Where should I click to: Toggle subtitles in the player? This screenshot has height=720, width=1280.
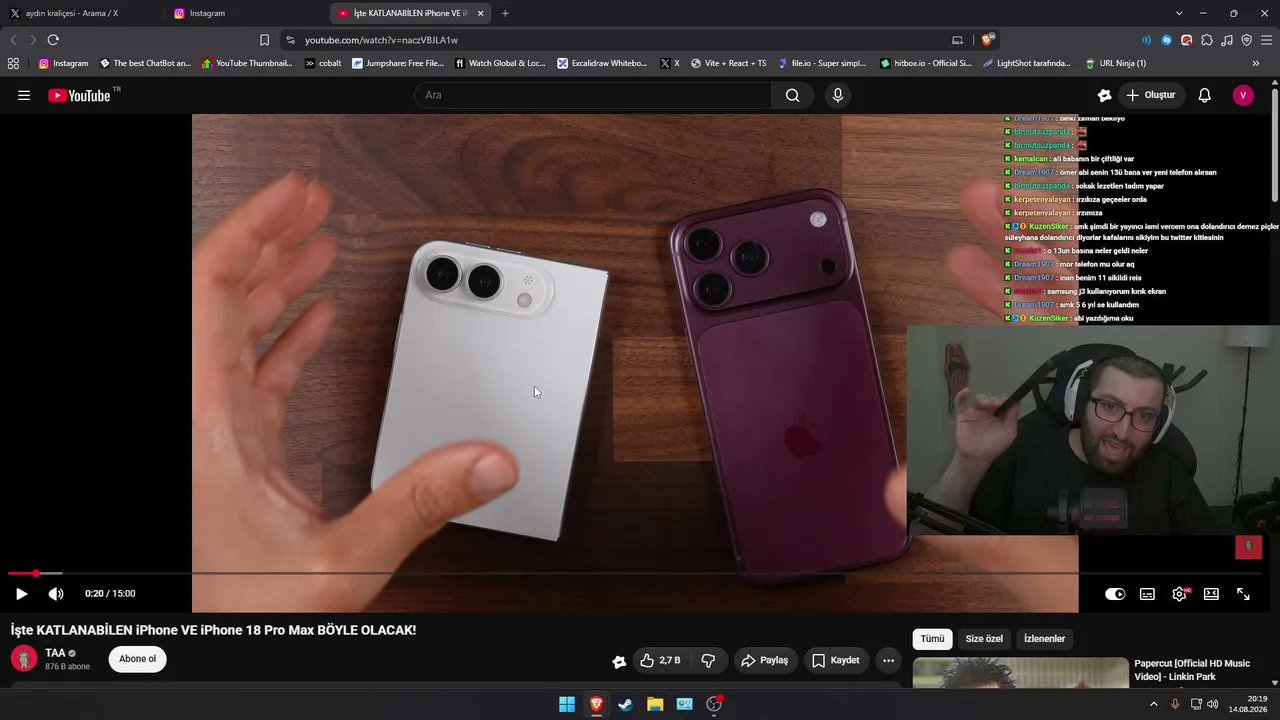pyautogui.click(x=1147, y=594)
